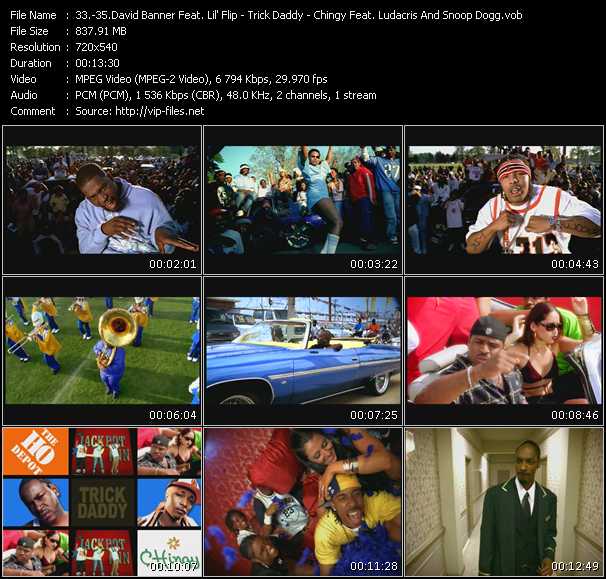Viewport: 606px width, 579px height.
Task: Click the TRICK DADDY title tile in collage
Action: point(102,502)
